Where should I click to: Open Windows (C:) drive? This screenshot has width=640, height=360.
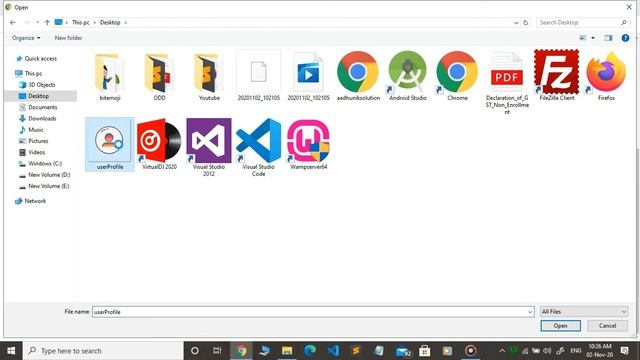(45, 164)
